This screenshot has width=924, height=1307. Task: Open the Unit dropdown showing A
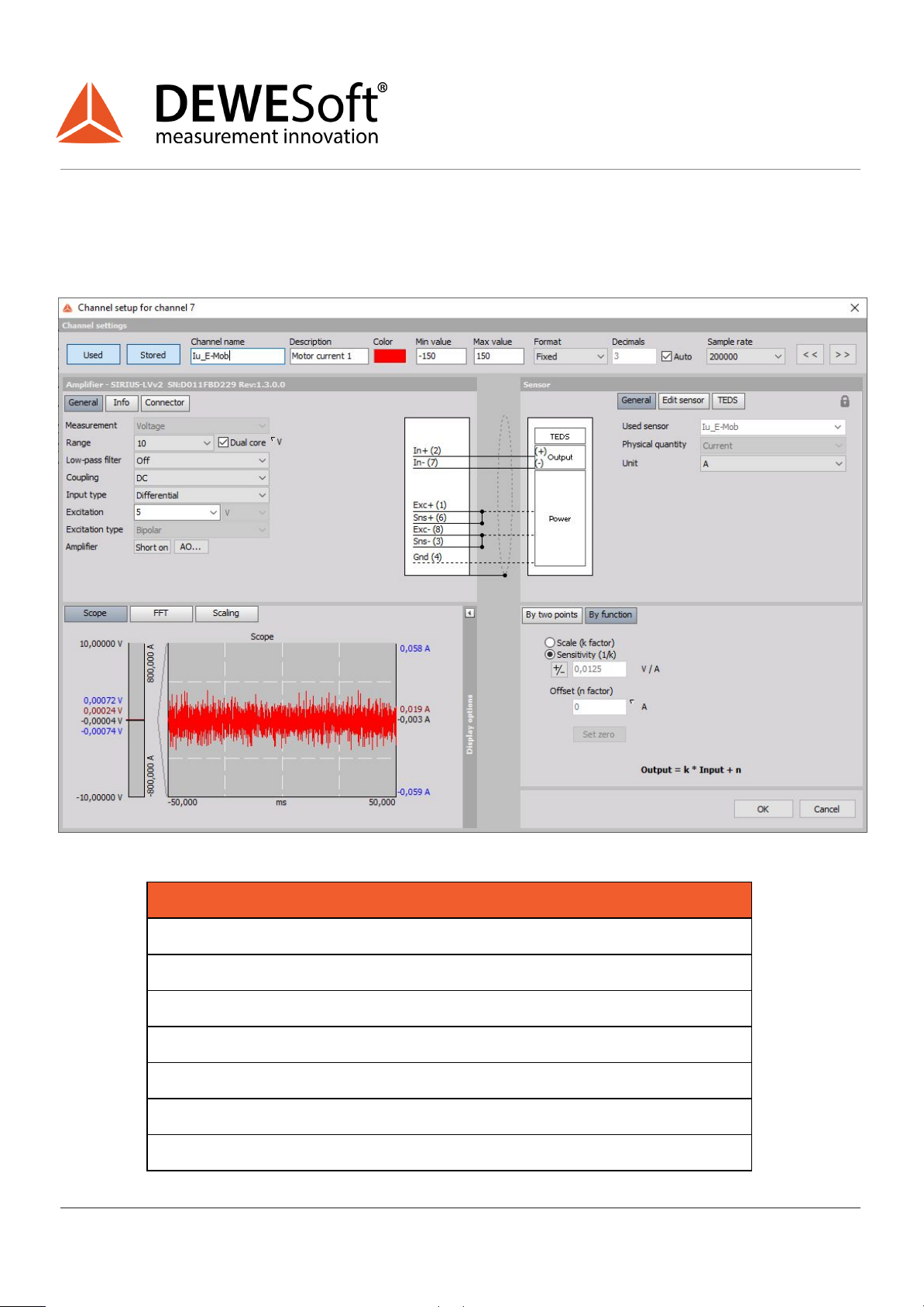tap(773, 463)
